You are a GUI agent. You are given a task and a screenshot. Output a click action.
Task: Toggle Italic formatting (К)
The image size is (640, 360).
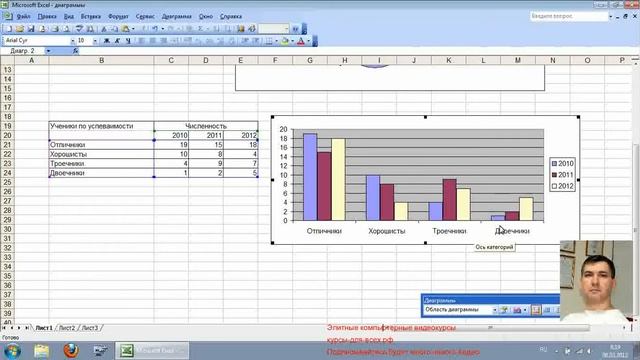pyautogui.click(x=117, y=40)
